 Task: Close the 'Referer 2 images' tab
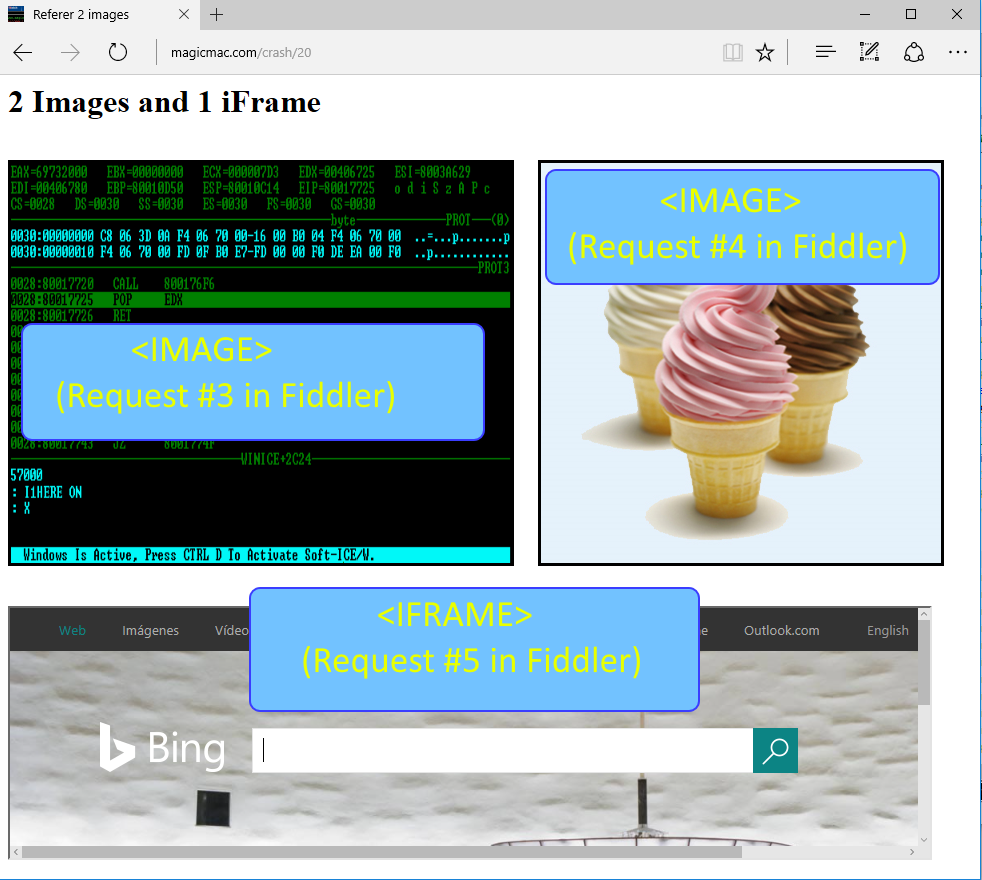tap(184, 15)
